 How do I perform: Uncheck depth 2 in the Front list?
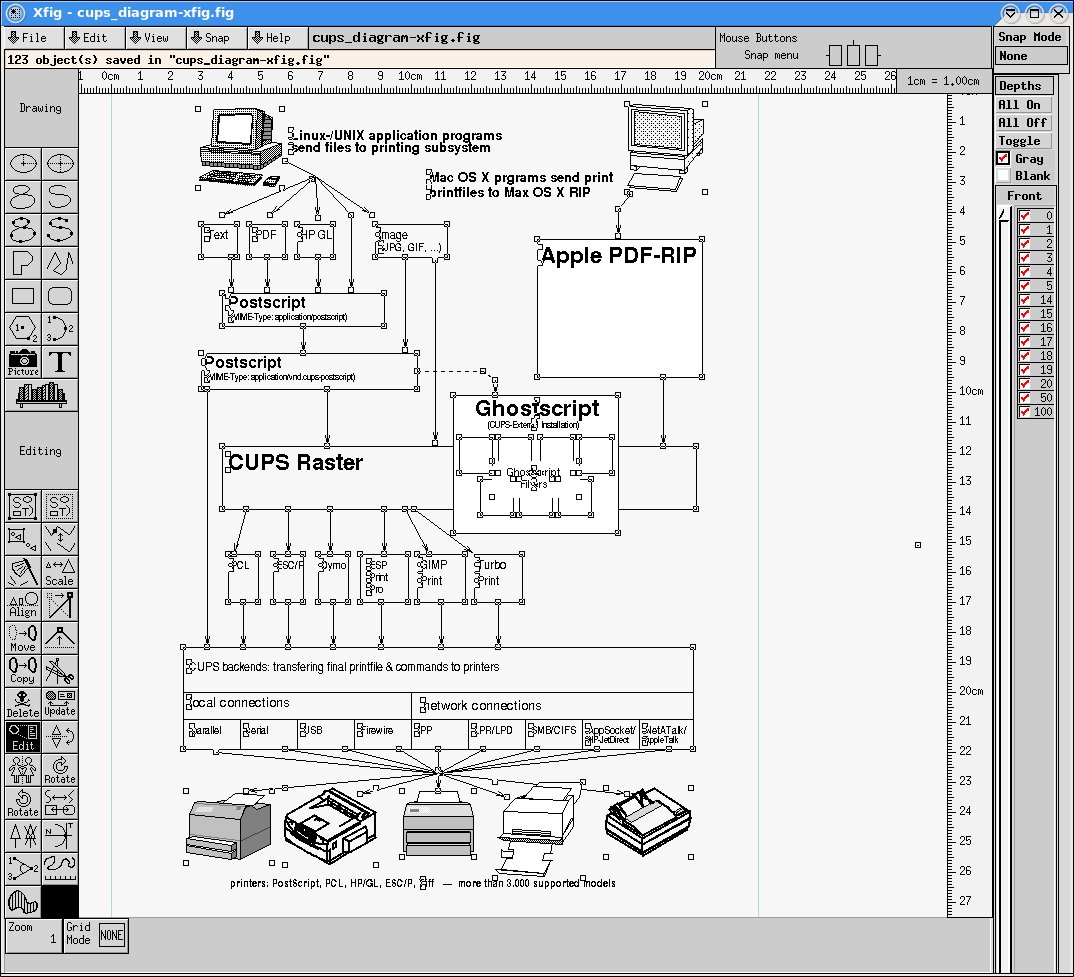pyautogui.click(x=1025, y=244)
